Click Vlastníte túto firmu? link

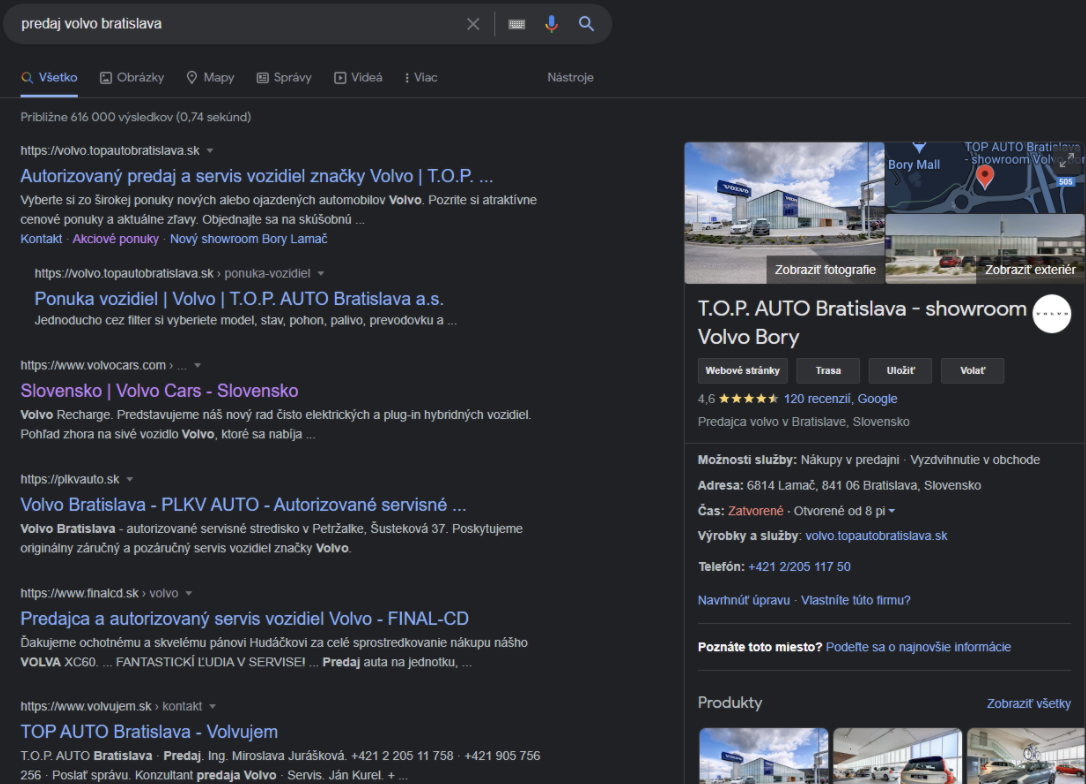click(855, 600)
